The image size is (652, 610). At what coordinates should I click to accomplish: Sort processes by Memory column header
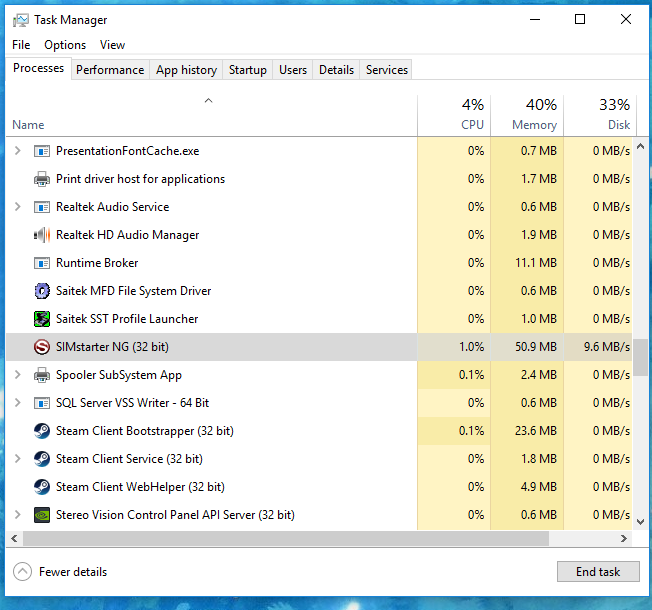coord(527,115)
